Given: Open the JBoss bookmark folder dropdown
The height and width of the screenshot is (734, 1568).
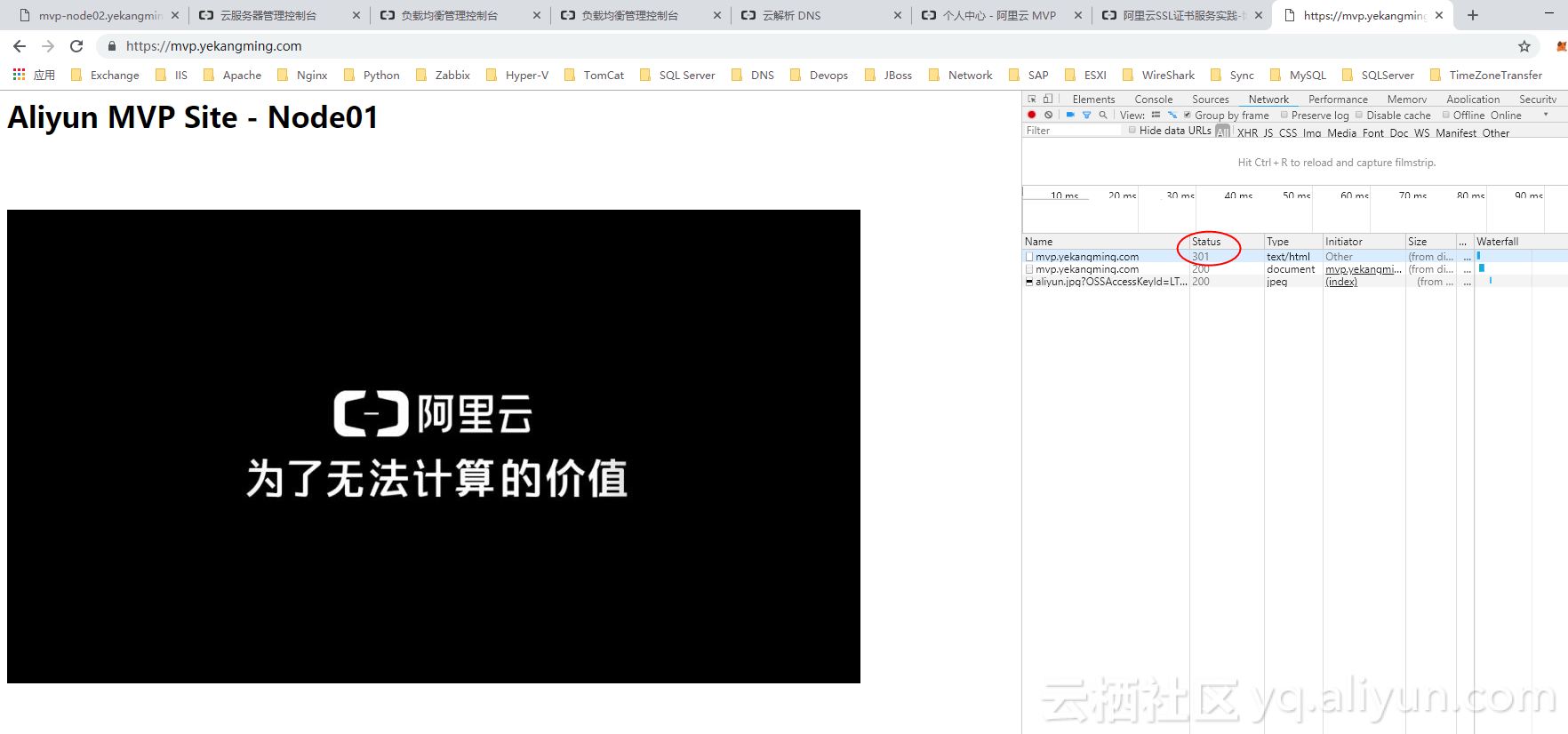Looking at the screenshot, I should click(888, 75).
